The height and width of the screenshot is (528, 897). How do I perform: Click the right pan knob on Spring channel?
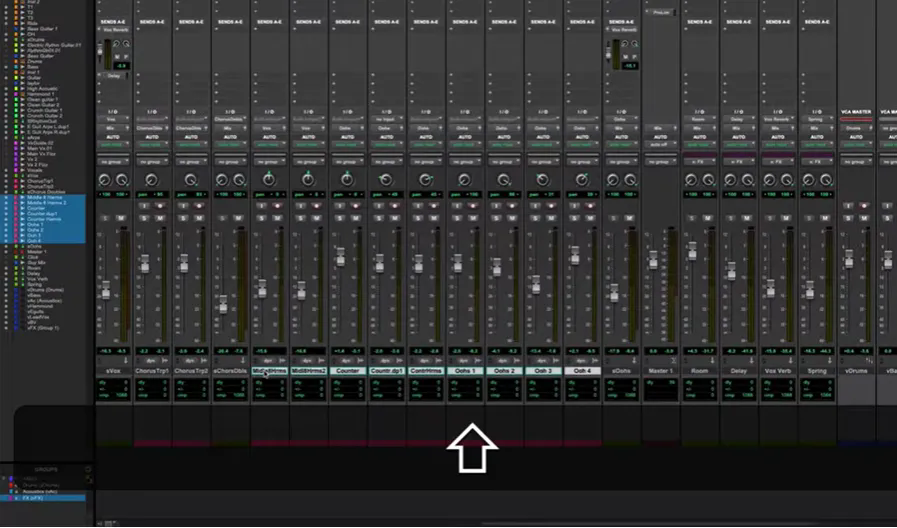825,180
